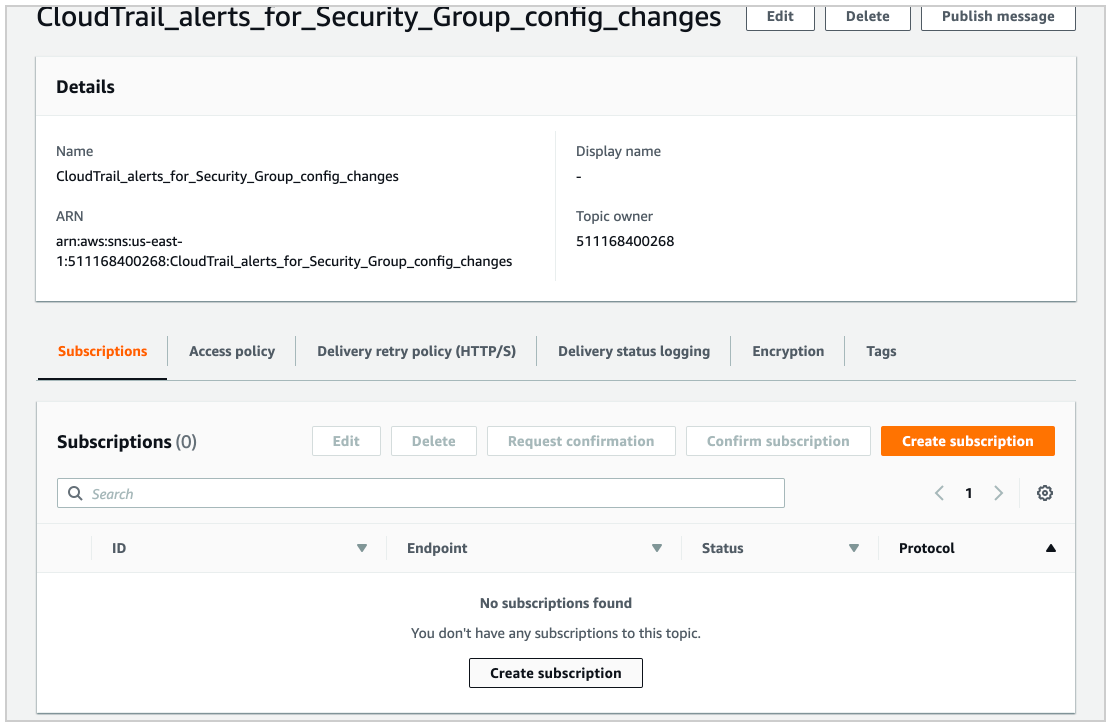Toggle Protocol column sort arrow
This screenshot has width=1111, height=727.
pyautogui.click(x=1051, y=548)
